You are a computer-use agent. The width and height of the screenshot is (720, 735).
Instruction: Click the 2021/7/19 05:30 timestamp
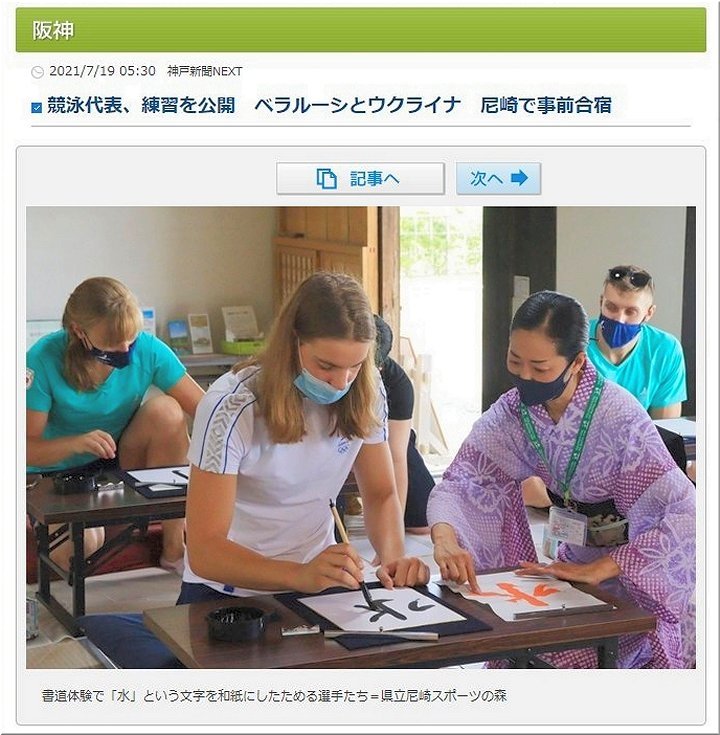(102, 71)
